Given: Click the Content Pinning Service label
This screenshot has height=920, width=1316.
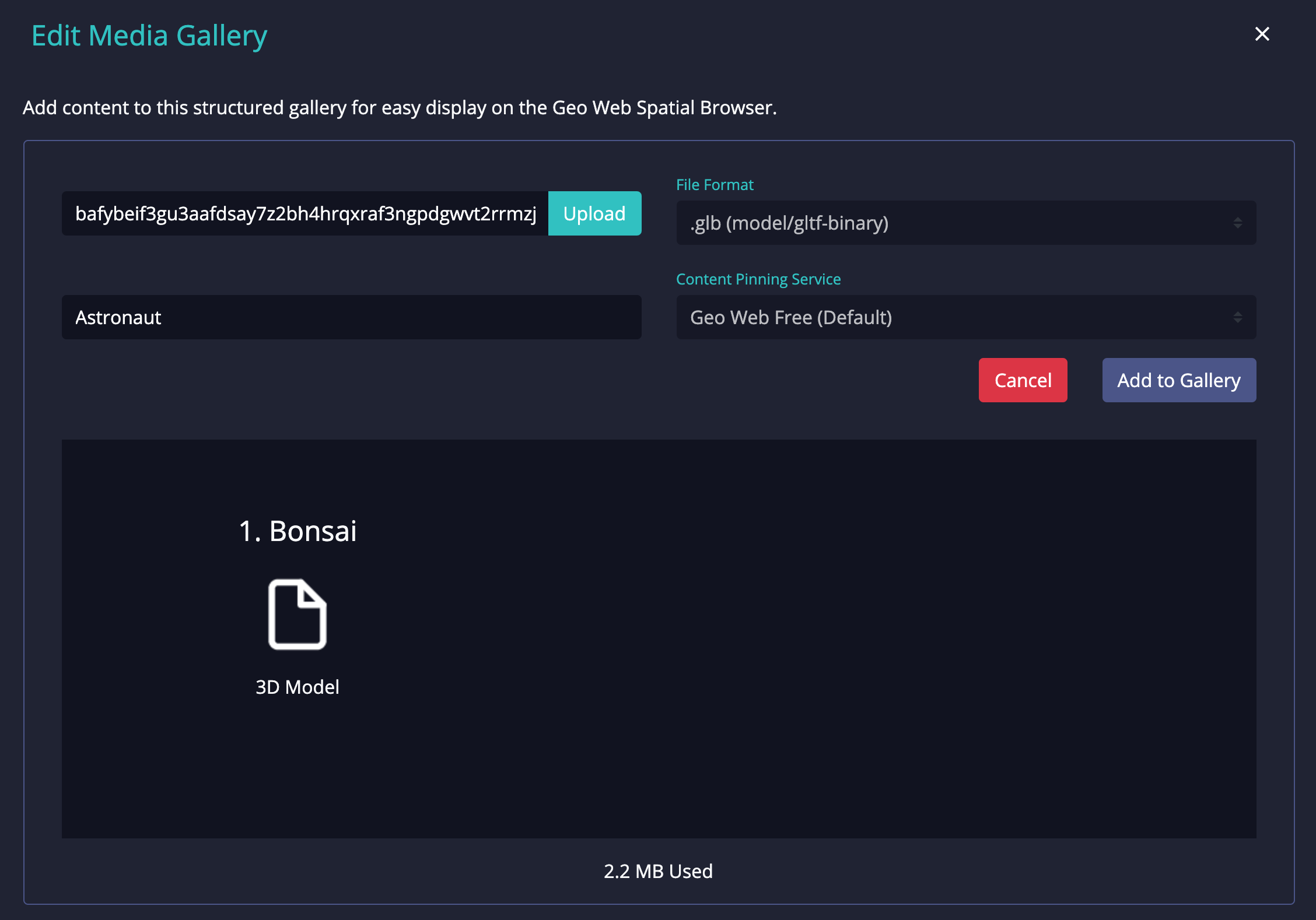Looking at the screenshot, I should tap(758, 279).
